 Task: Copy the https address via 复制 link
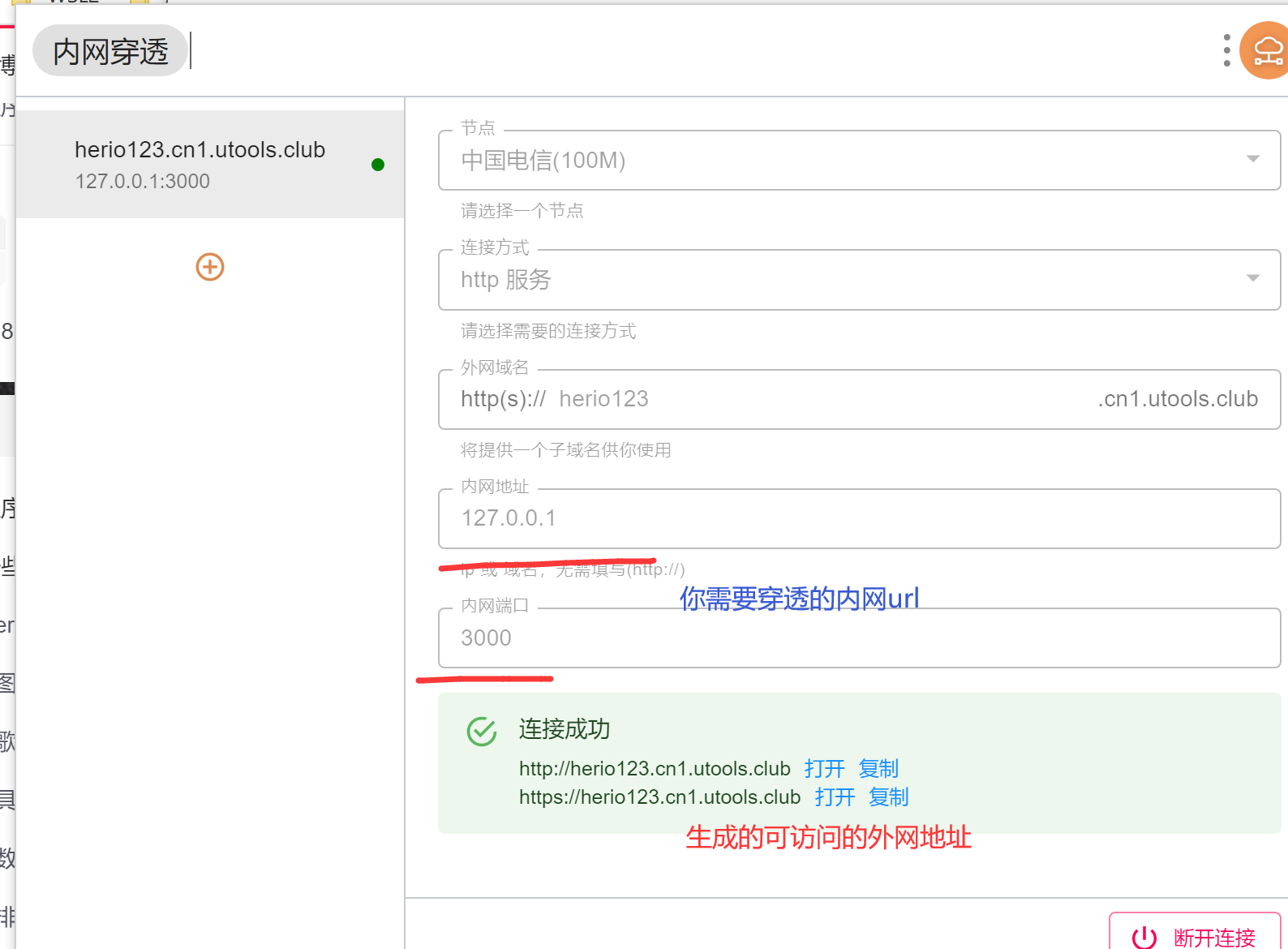point(889,797)
